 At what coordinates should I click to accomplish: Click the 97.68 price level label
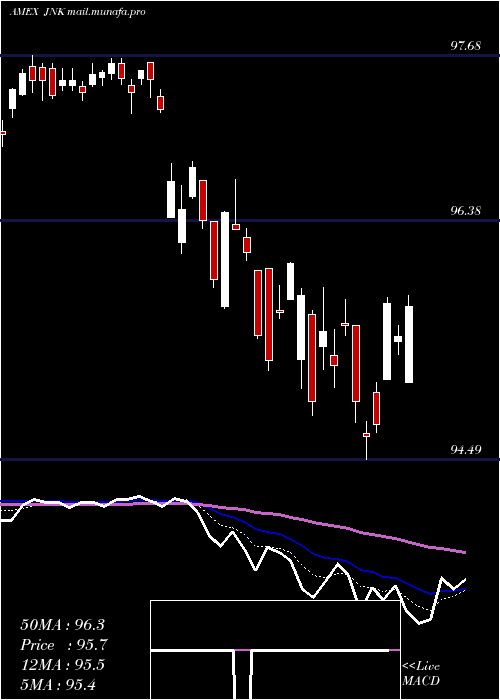pos(466,46)
